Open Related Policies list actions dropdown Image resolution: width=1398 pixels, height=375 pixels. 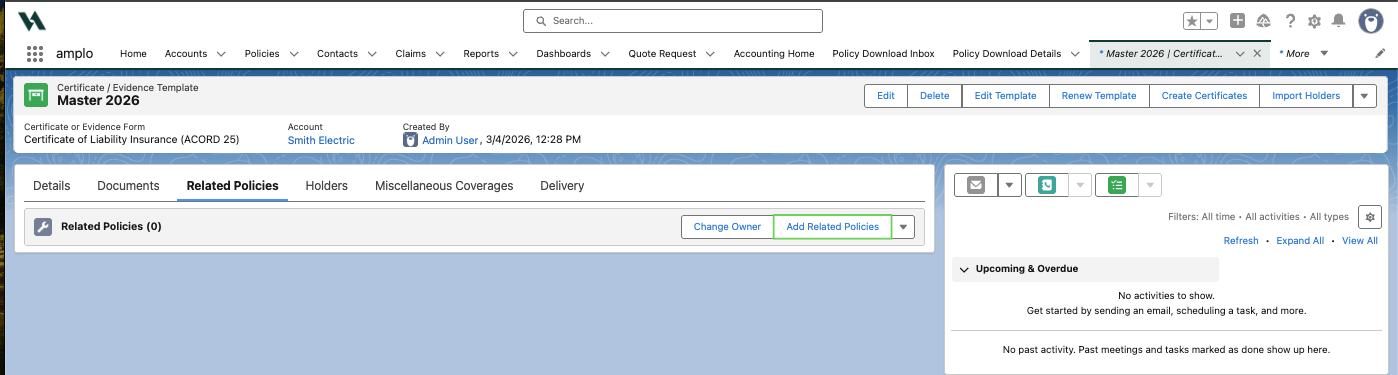(x=904, y=227)
